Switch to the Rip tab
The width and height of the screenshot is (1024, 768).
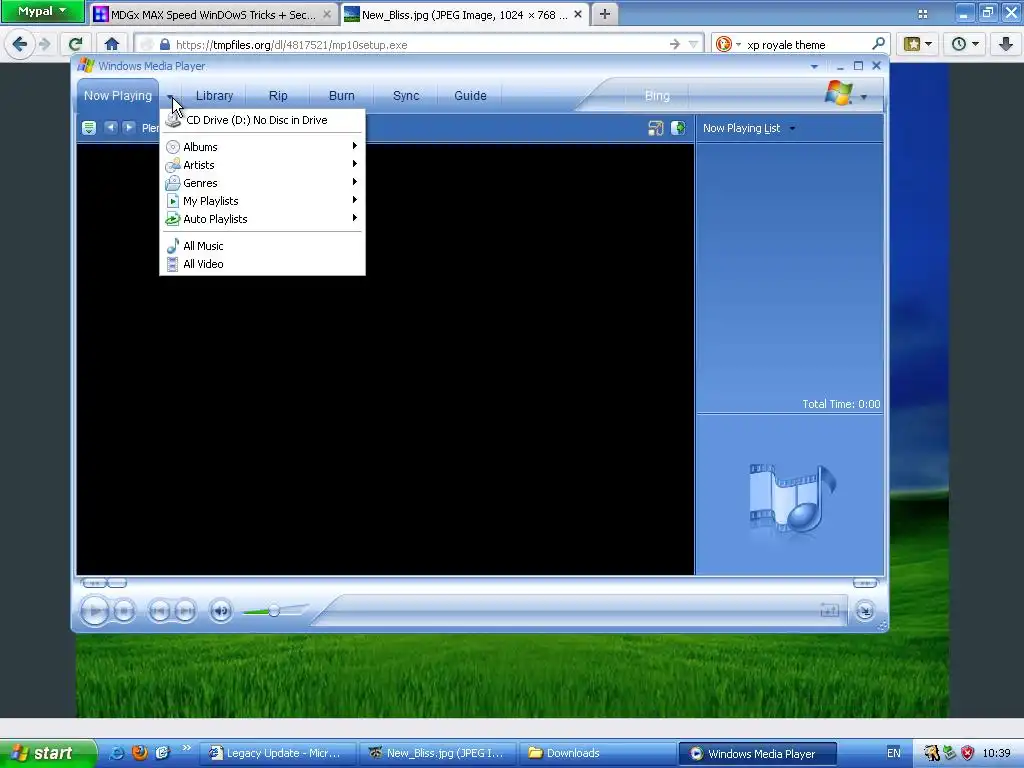pyautogui.click(x=278, y=95)
